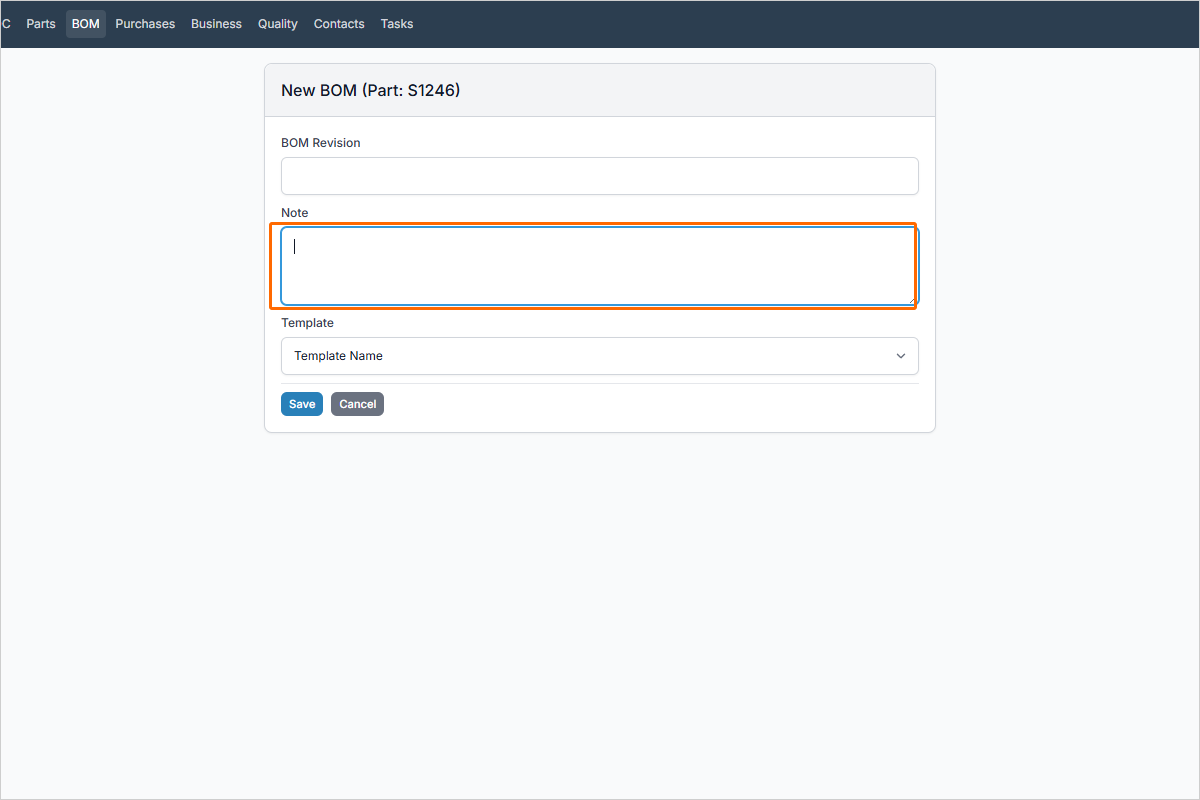Open the Business menu
The height and width of the screenshot is (800, 1200).
216,24
